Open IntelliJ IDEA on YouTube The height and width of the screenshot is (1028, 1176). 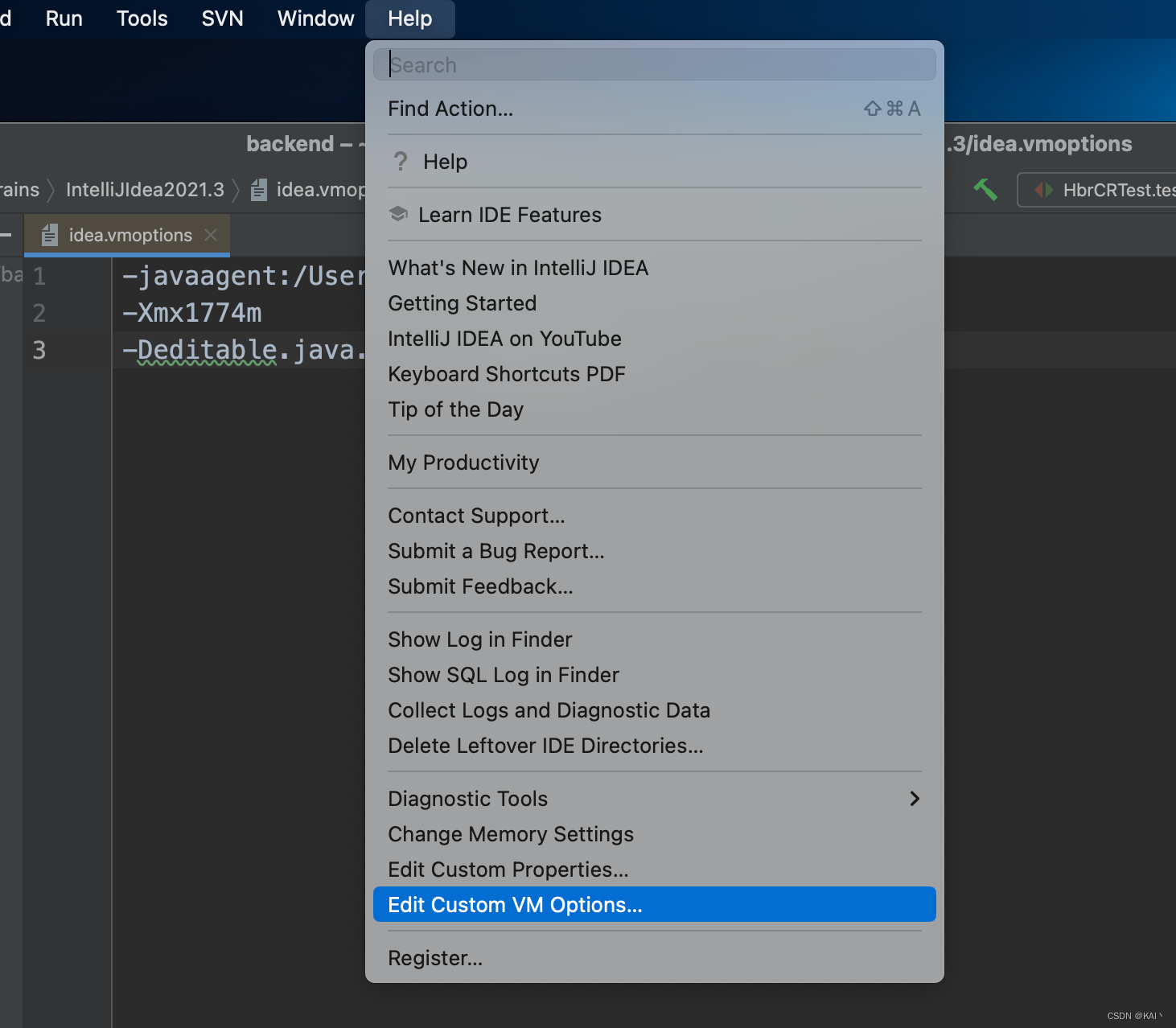click(655, 339)
